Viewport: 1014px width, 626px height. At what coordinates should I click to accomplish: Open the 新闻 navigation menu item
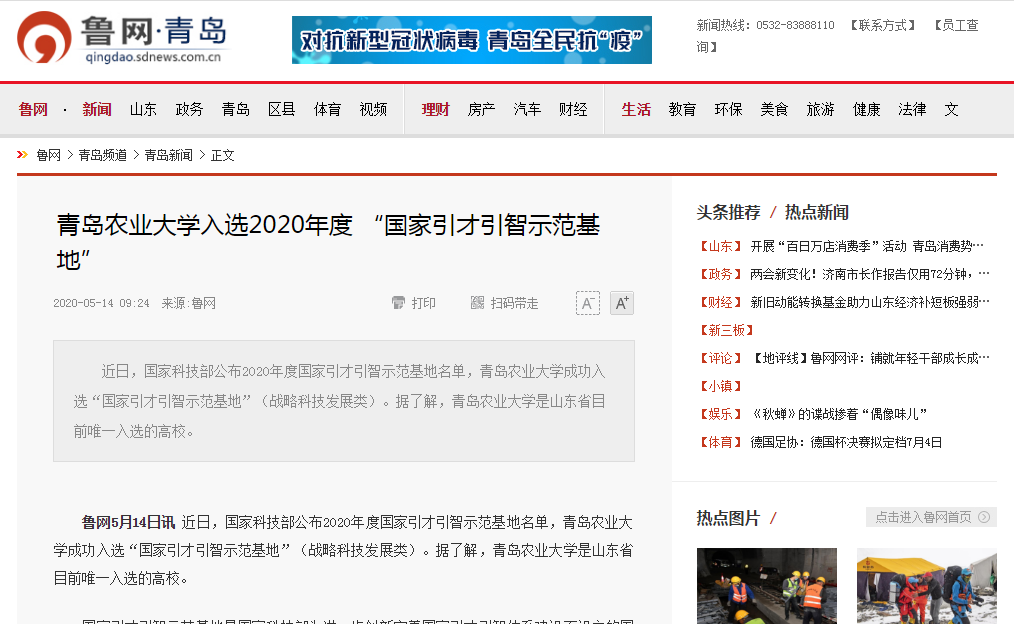coord(97,110)
